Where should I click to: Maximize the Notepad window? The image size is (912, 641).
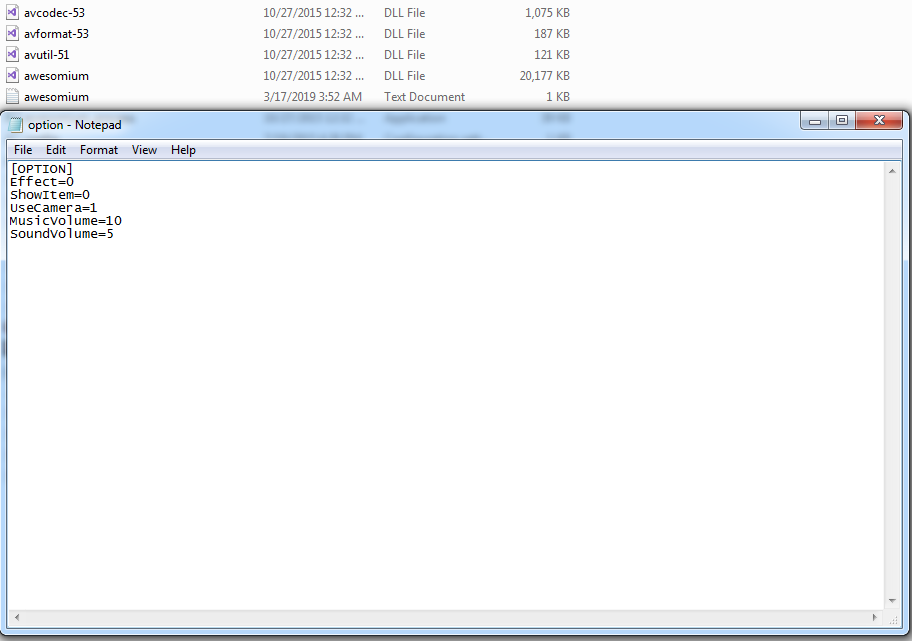[841, 120]
